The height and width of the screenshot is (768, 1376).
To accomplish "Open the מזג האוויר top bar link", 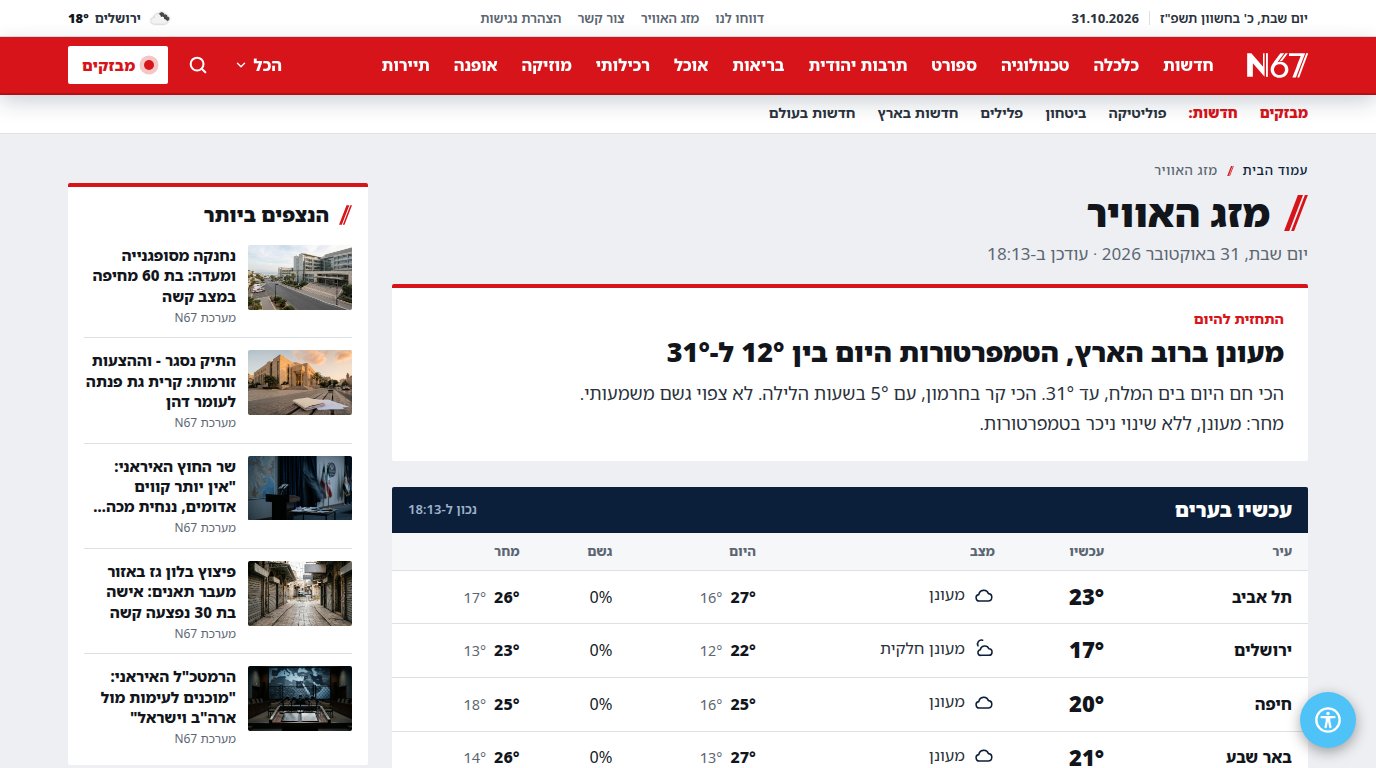I will pos(670,18).
